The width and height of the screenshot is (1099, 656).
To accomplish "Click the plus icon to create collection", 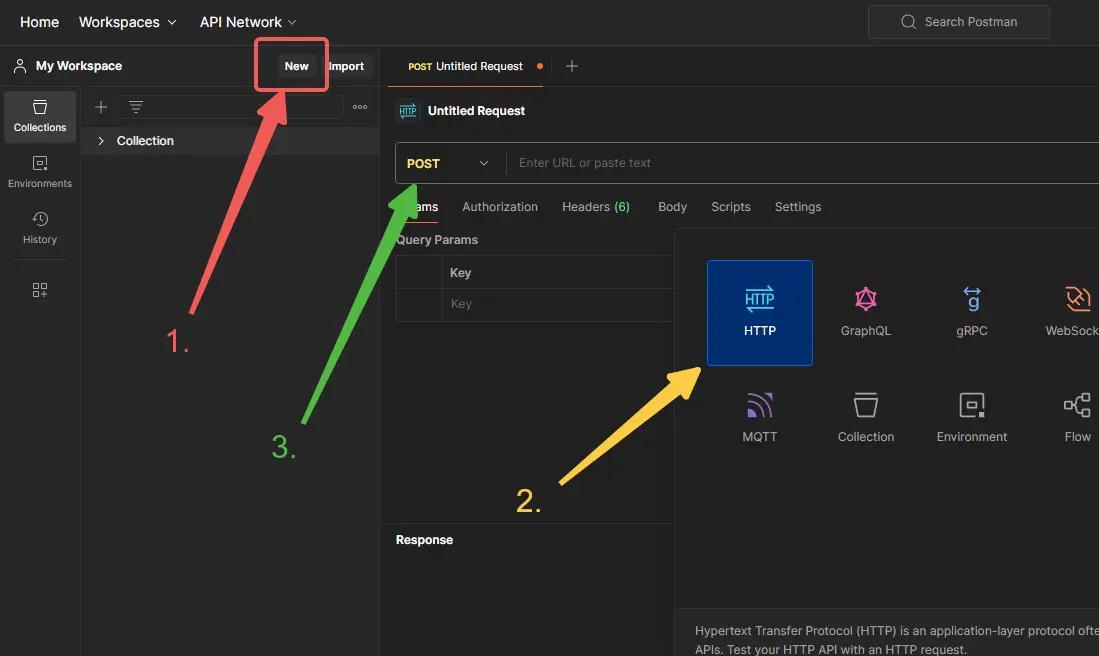I will (x=101, y=107).
